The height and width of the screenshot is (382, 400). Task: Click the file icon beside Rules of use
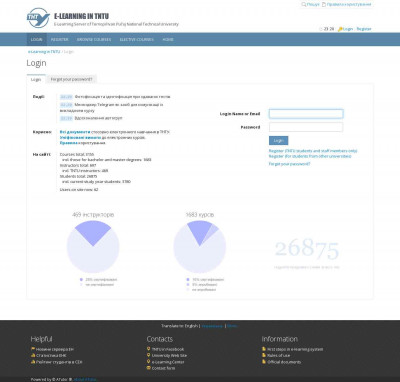point(264,355)
